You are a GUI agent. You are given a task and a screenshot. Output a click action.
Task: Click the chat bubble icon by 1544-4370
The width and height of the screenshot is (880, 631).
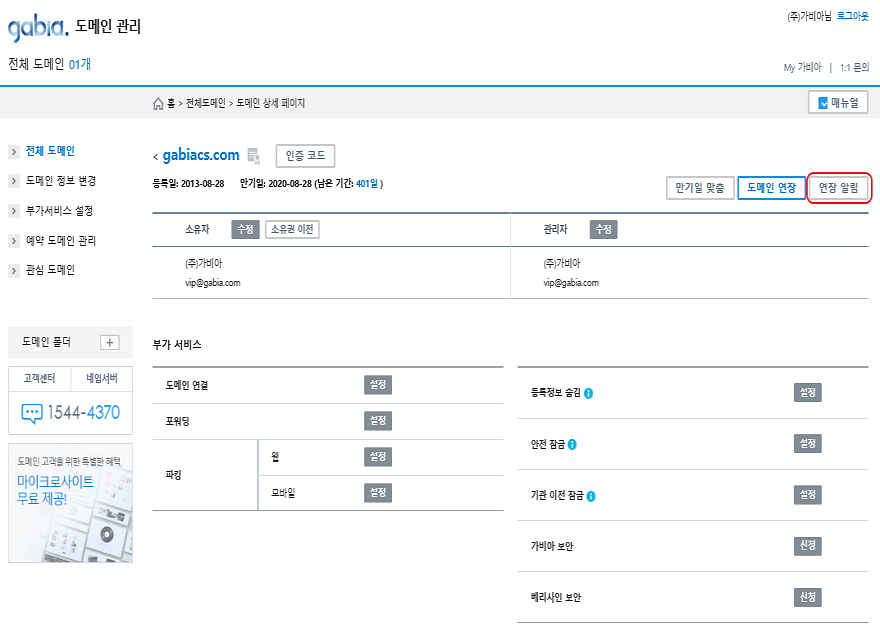tap(31, 413)
